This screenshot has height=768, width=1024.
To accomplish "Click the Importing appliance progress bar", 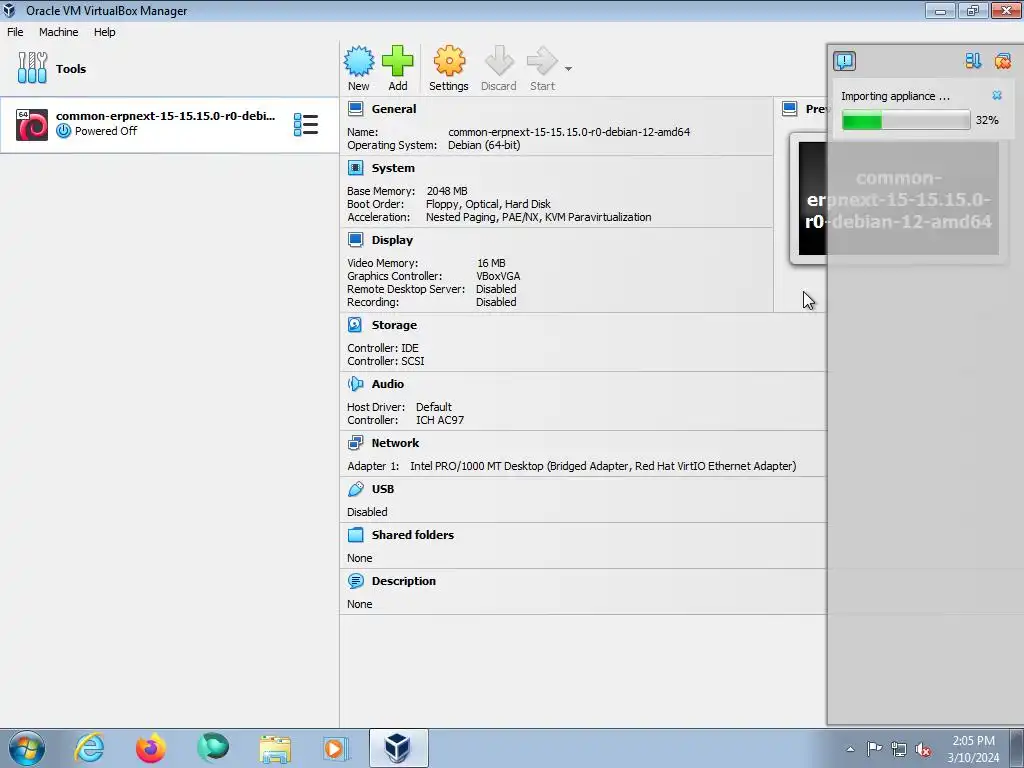I will (906, 120).
